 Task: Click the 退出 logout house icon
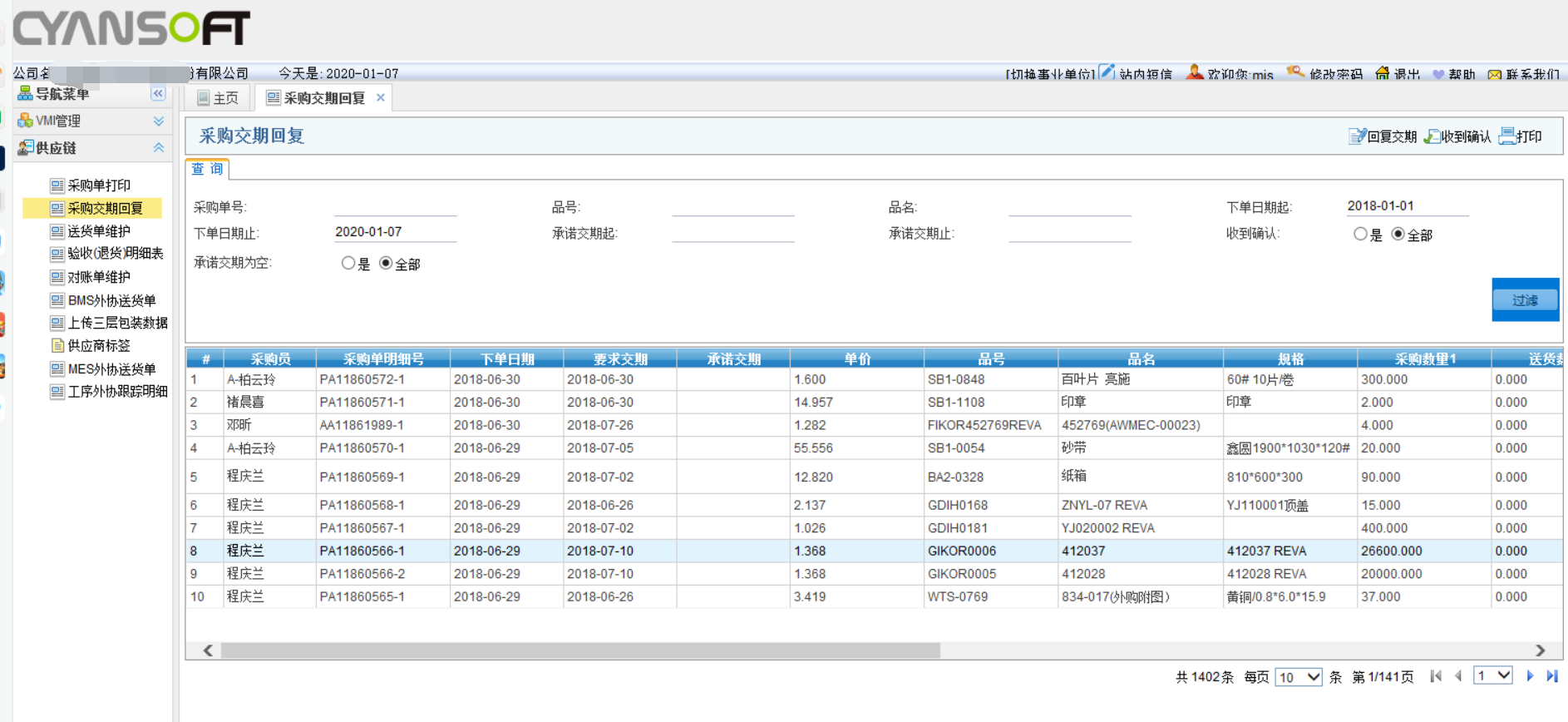click(x=1383, y=73)
